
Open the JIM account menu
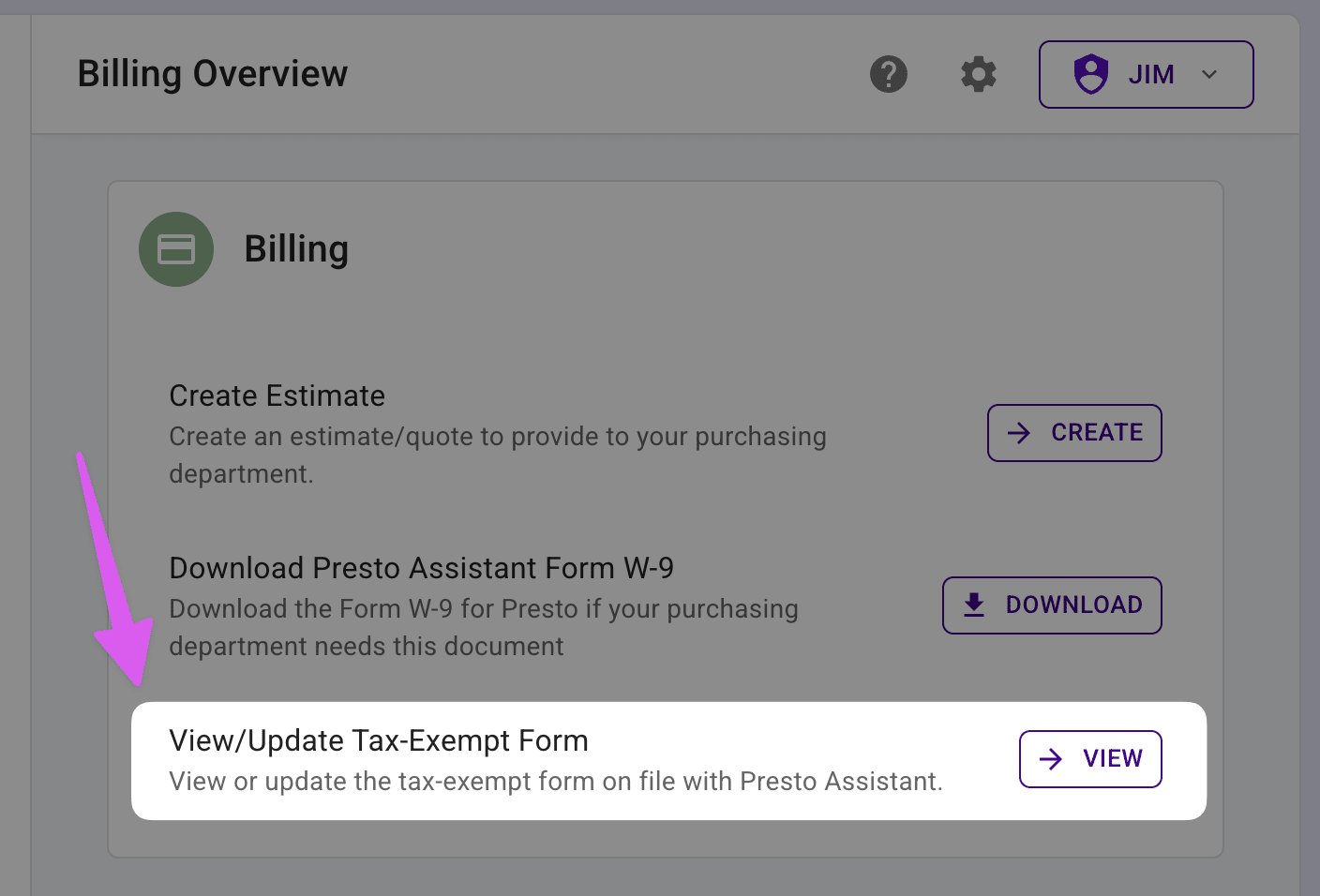tap(1146, 74)
